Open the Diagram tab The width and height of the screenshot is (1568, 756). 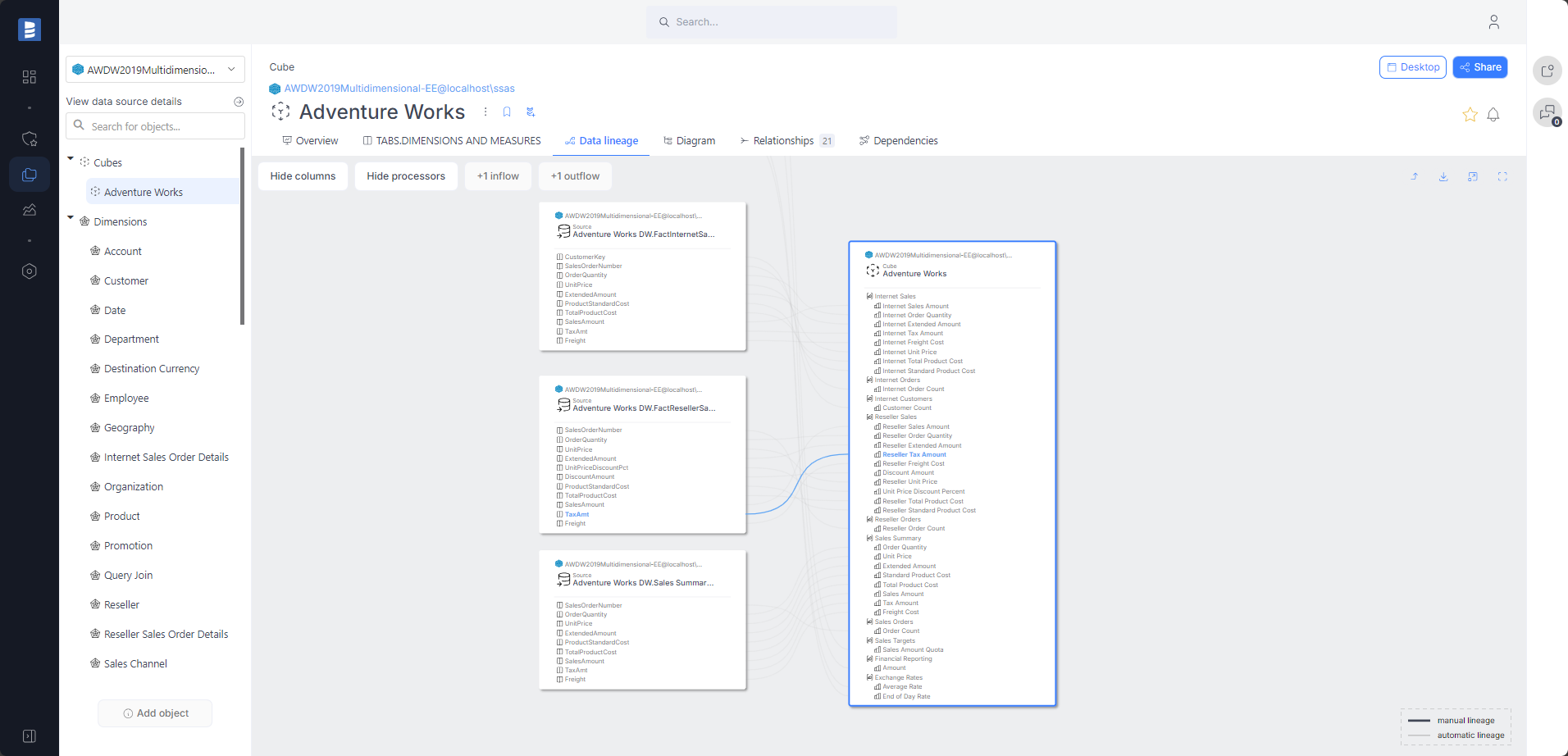click(x=689, y=141)
